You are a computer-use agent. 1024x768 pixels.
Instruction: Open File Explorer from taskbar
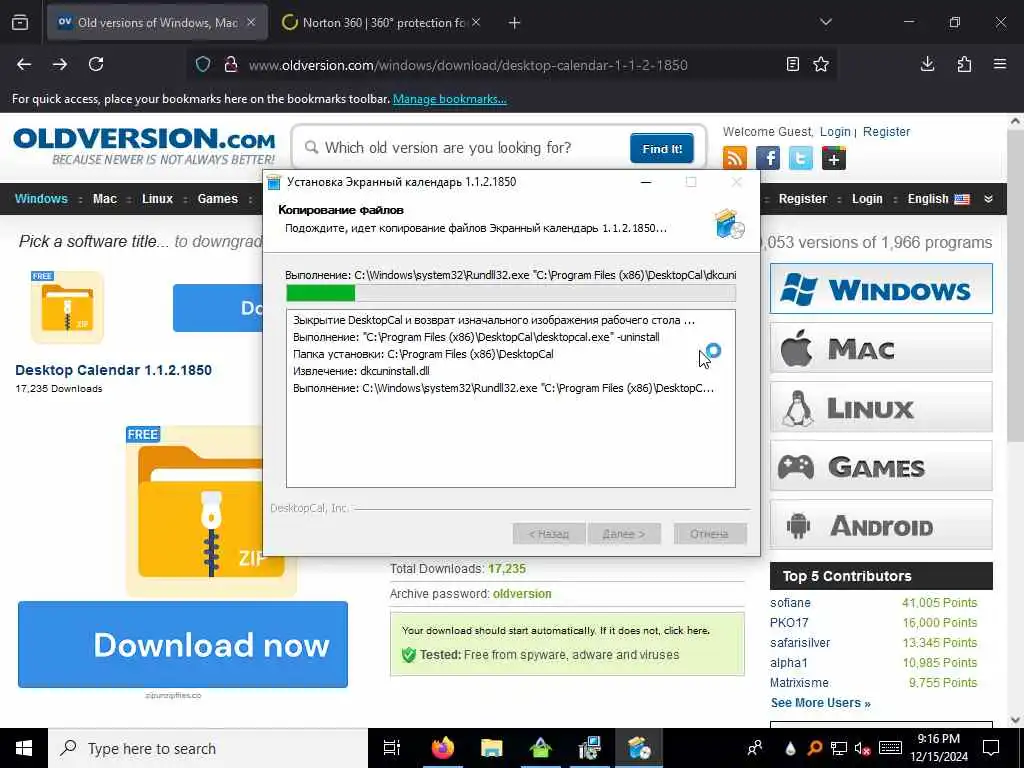click(491, 748)
